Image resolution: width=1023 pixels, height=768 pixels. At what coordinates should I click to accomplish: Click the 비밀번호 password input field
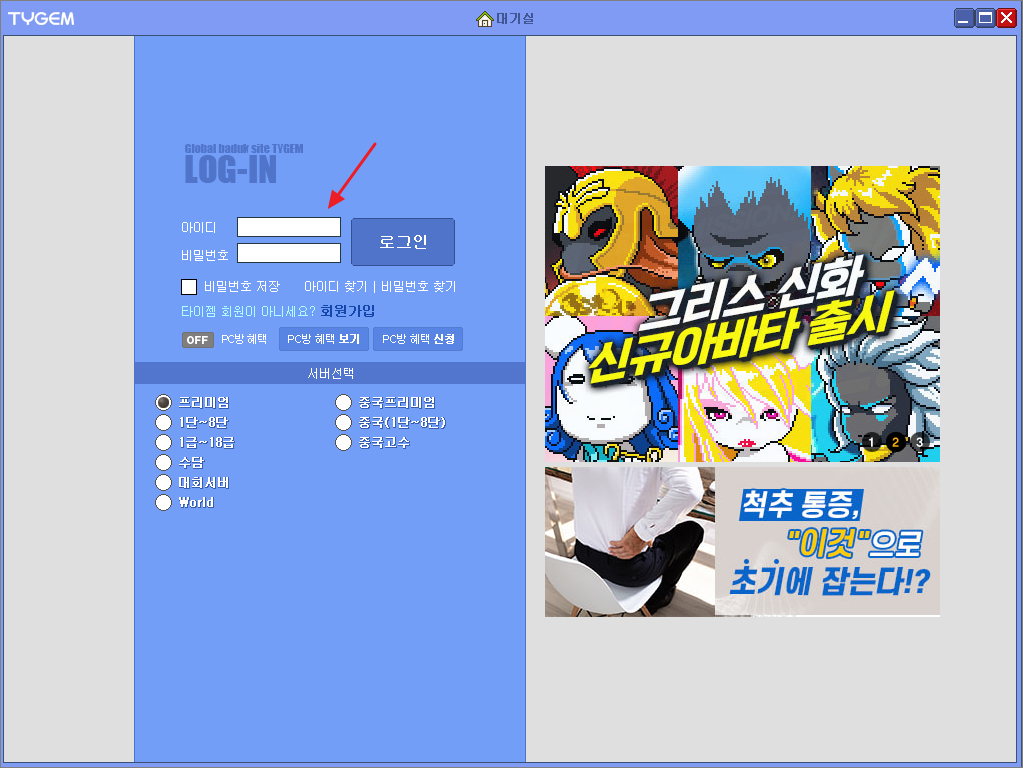[x=288, y=253]
